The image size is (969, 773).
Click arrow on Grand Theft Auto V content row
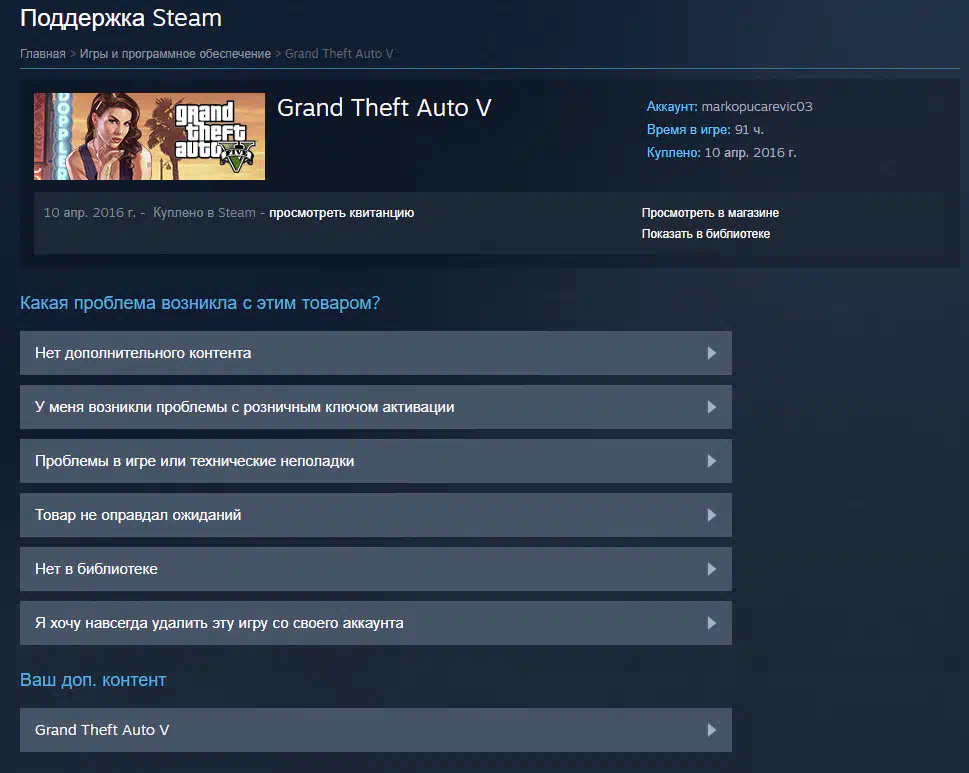[x=711, y=730]
